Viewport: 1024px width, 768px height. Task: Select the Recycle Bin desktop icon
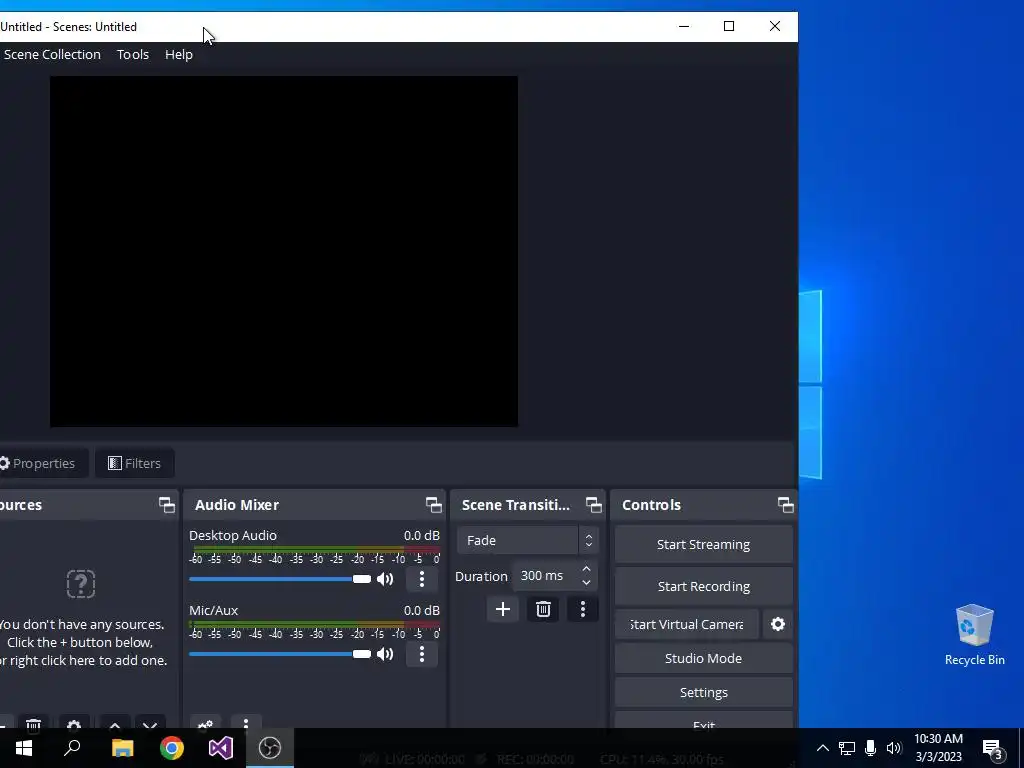(x=974, y=635)
